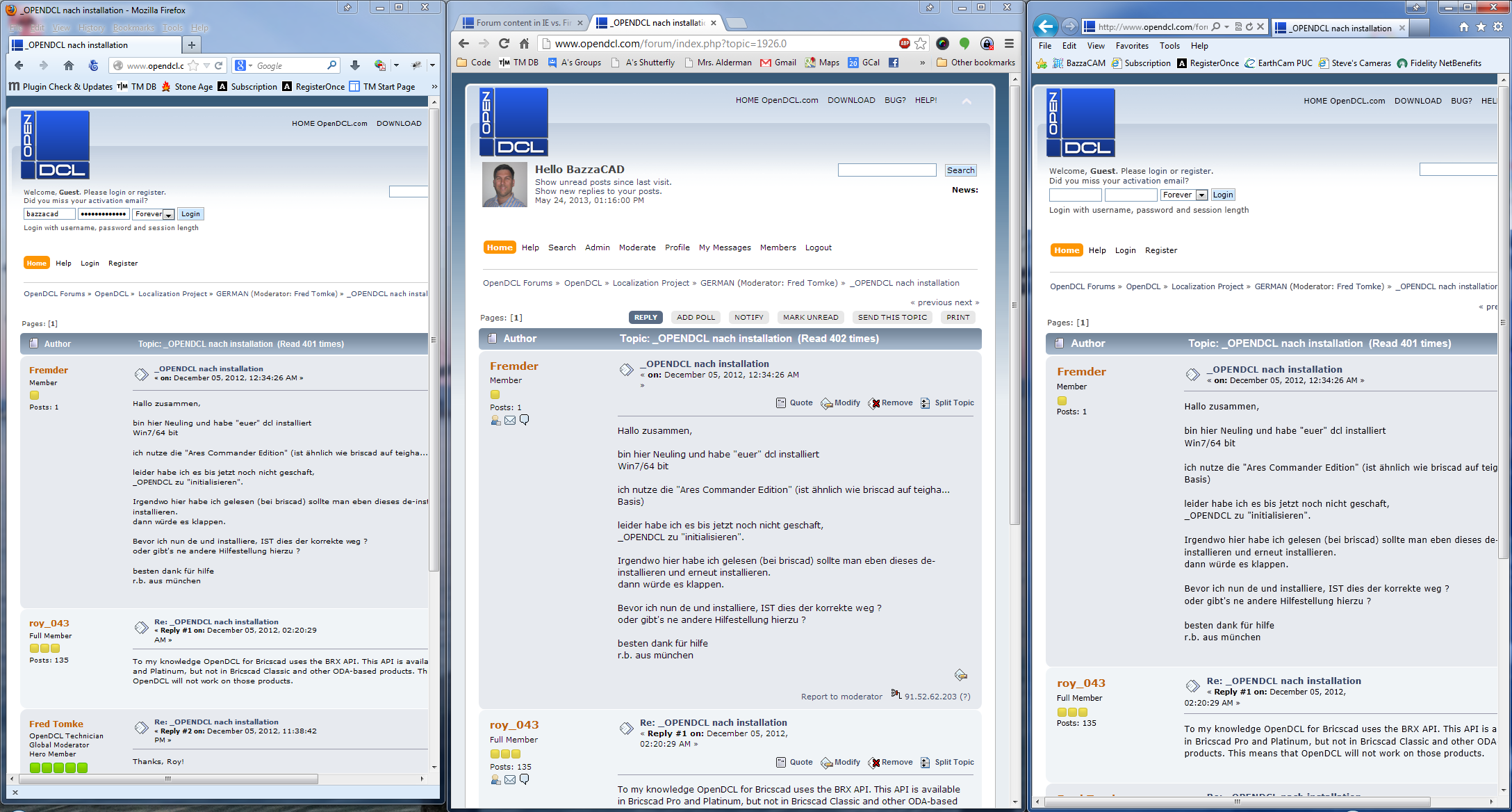Click Internet Explorer home icon
This screenshot has height=812, width=1512.
[1464, 27]
